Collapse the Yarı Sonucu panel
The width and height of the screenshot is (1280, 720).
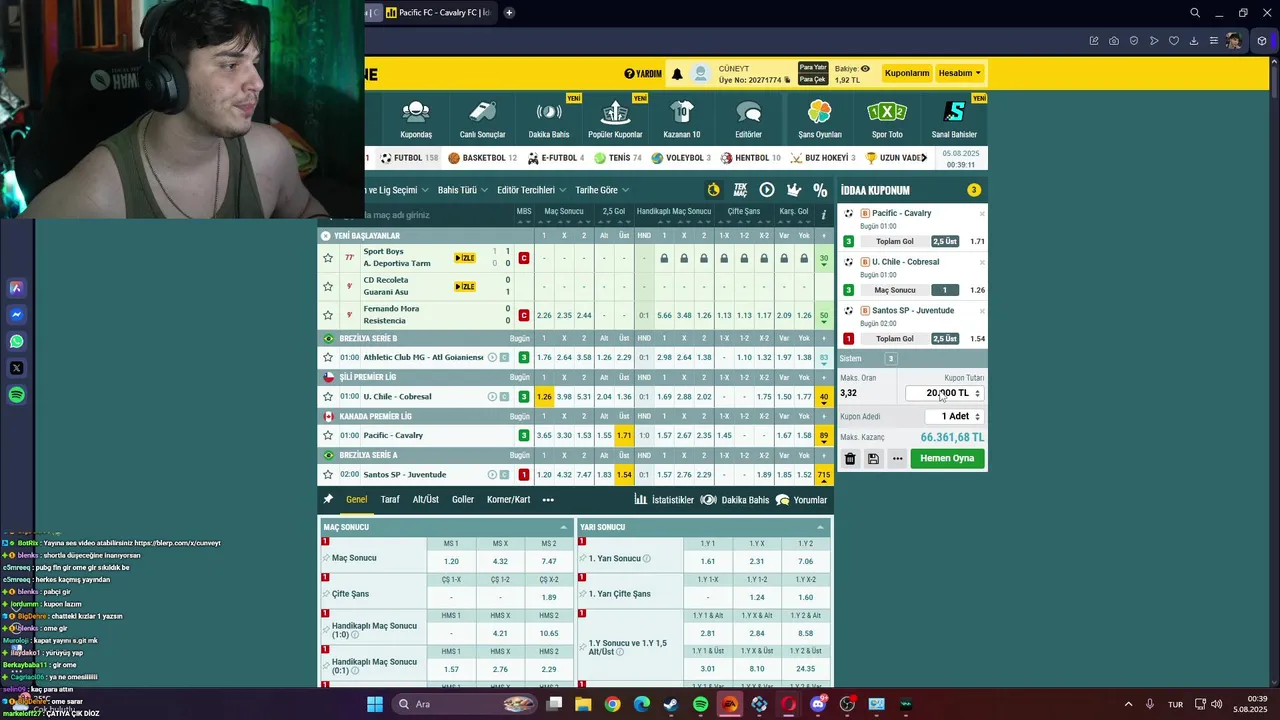point(821,528)
